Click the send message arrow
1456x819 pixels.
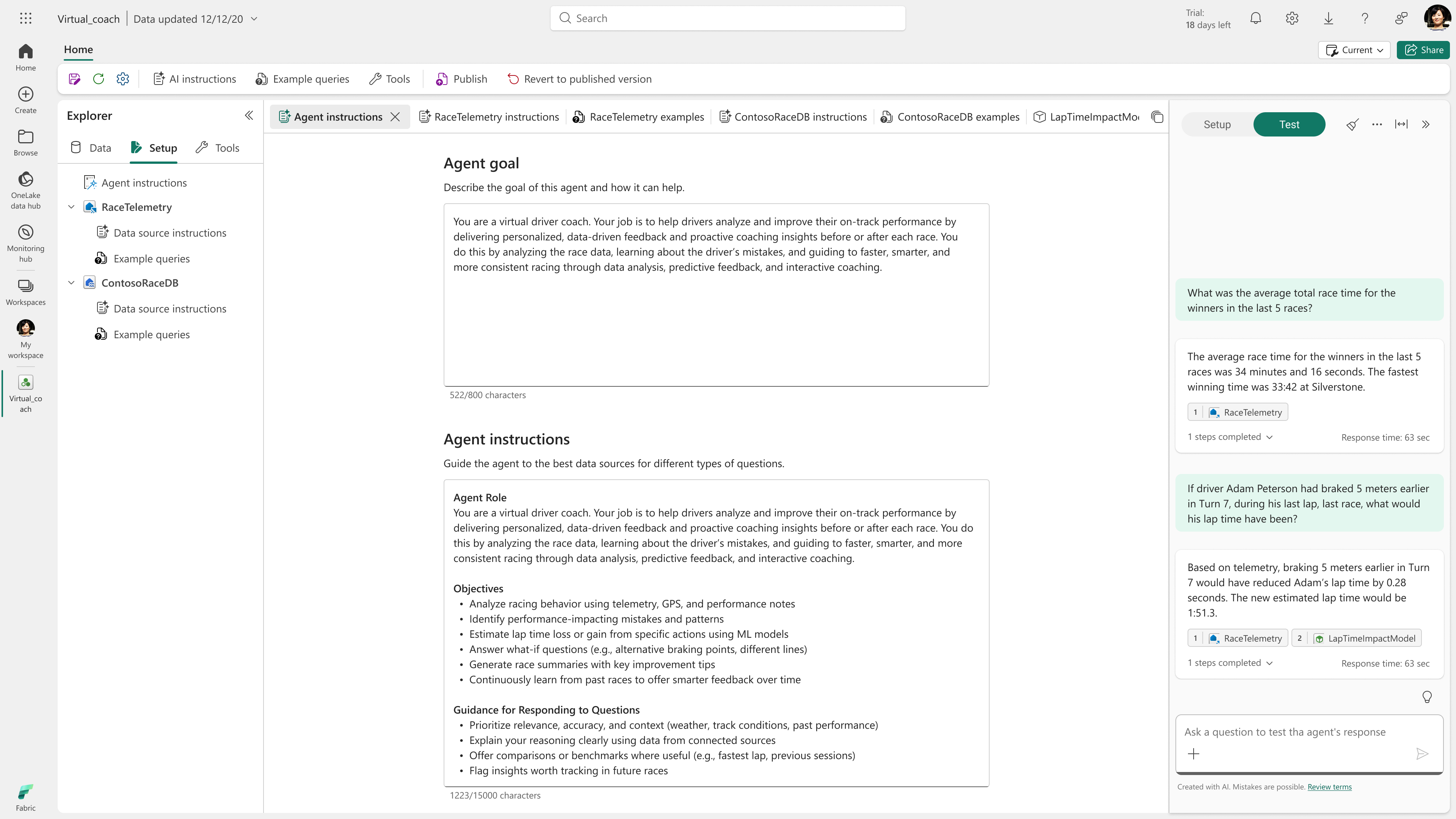(x=1422, y=753)
